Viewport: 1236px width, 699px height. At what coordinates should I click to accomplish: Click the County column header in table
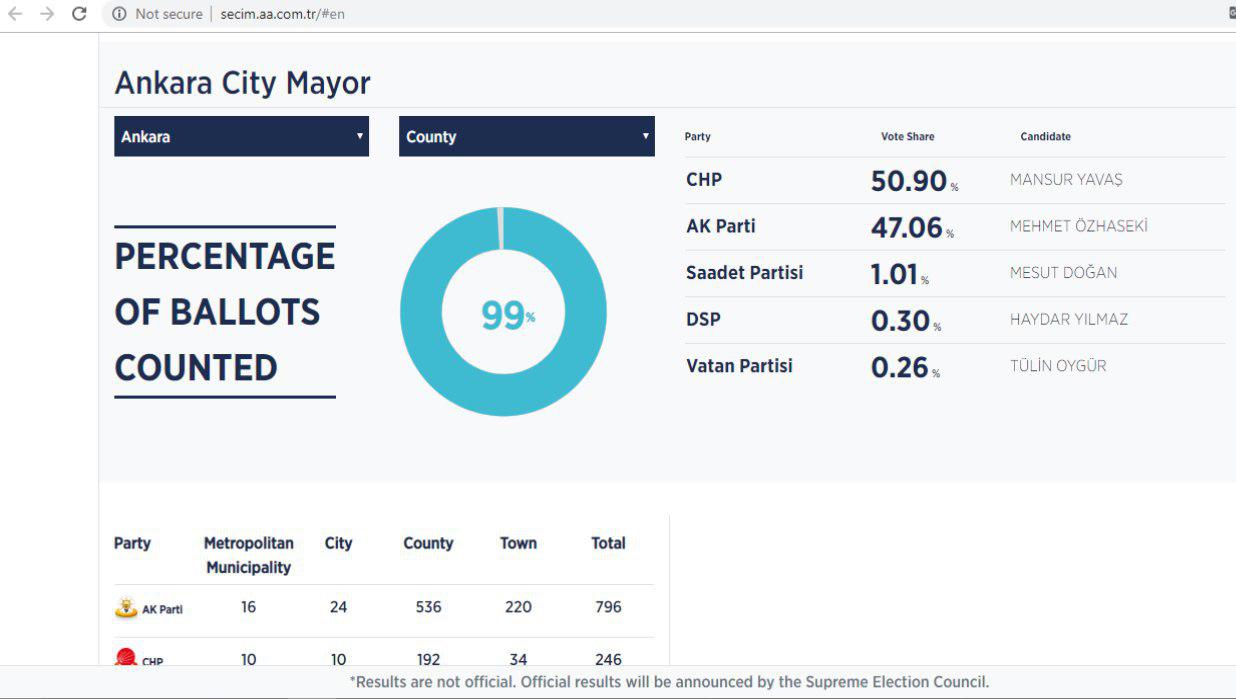point(428,543)
